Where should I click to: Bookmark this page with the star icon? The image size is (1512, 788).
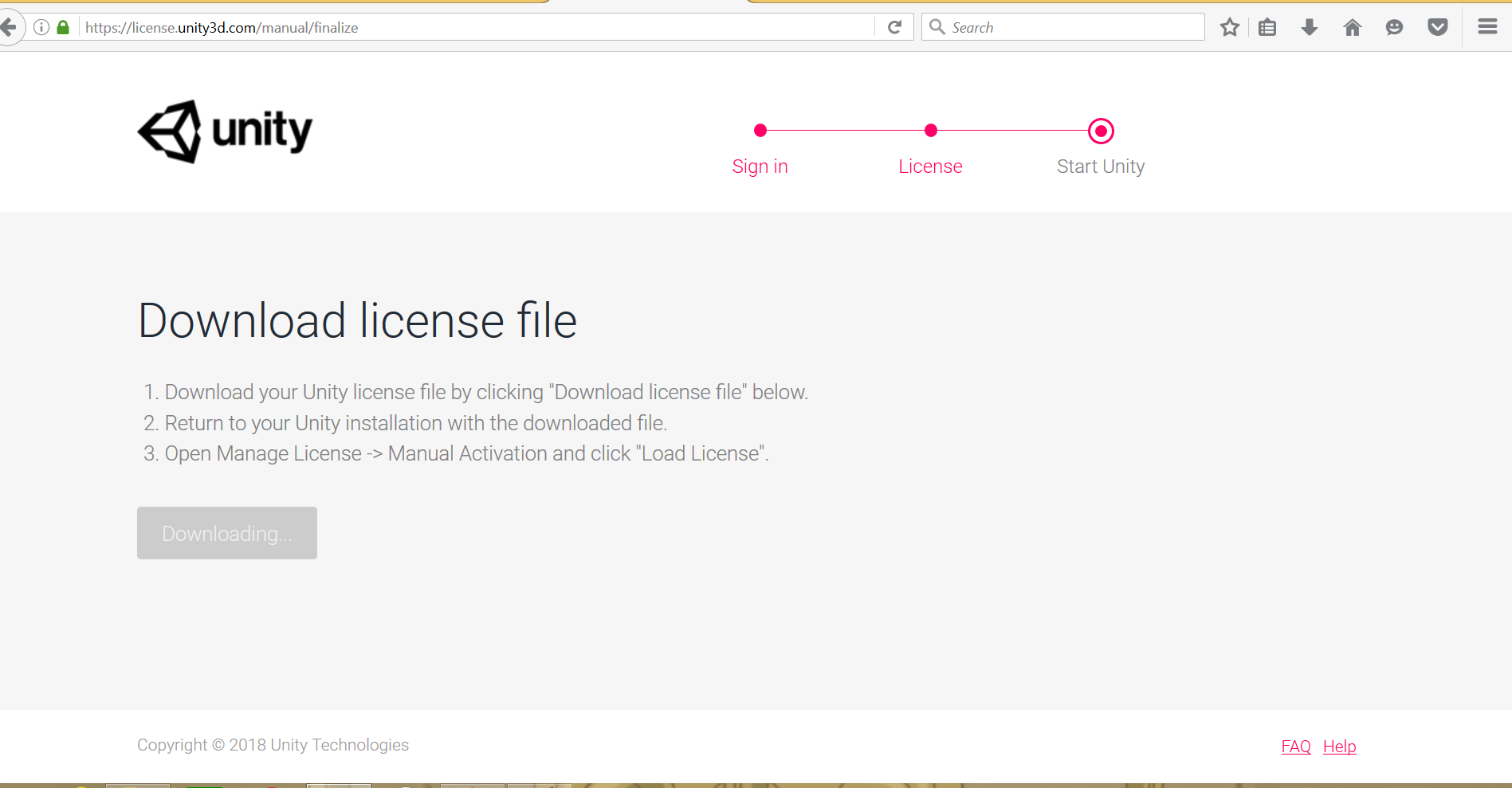point(1230,28)
